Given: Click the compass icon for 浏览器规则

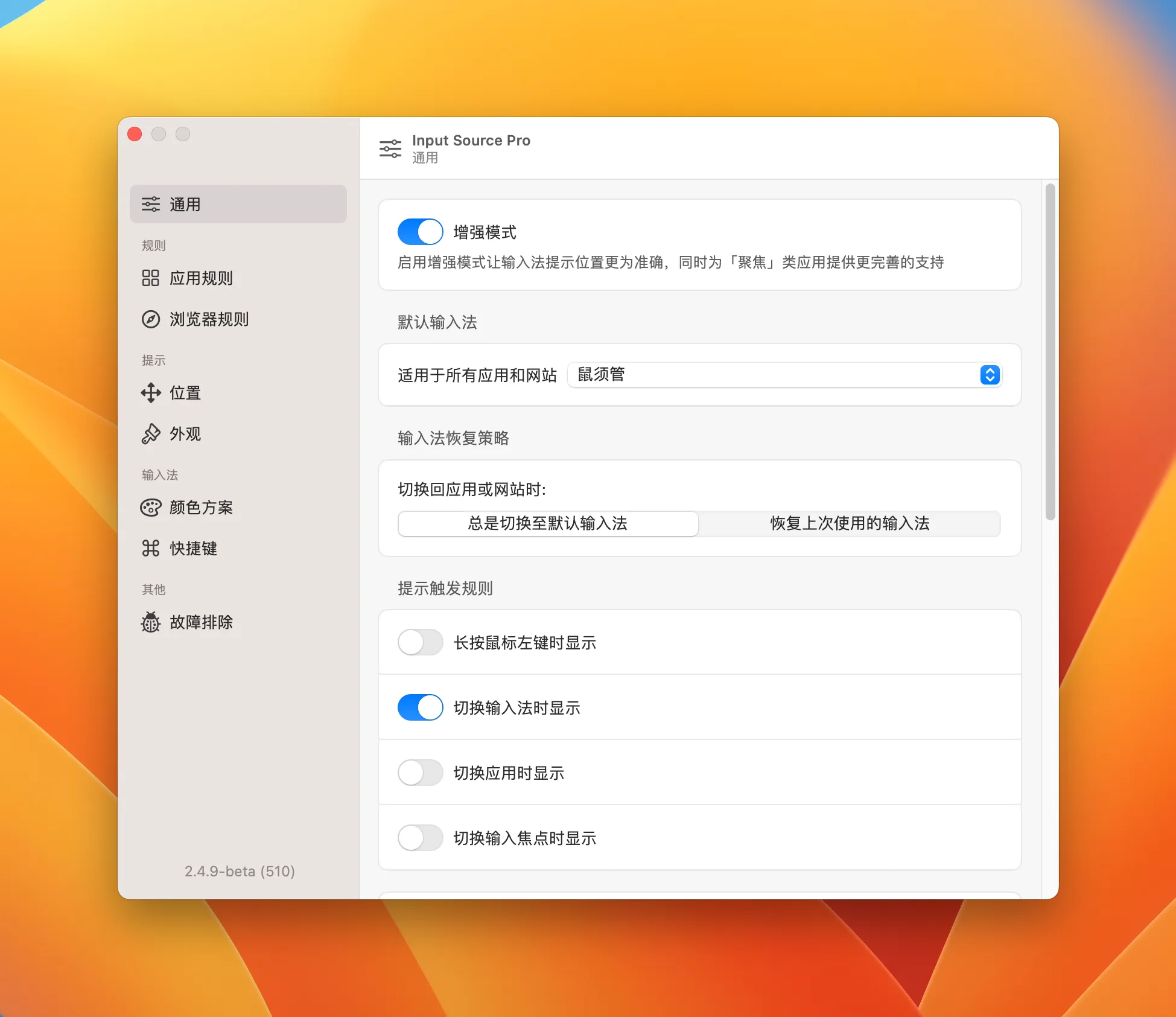Looking at the screenshot, I should coord(150,320).
